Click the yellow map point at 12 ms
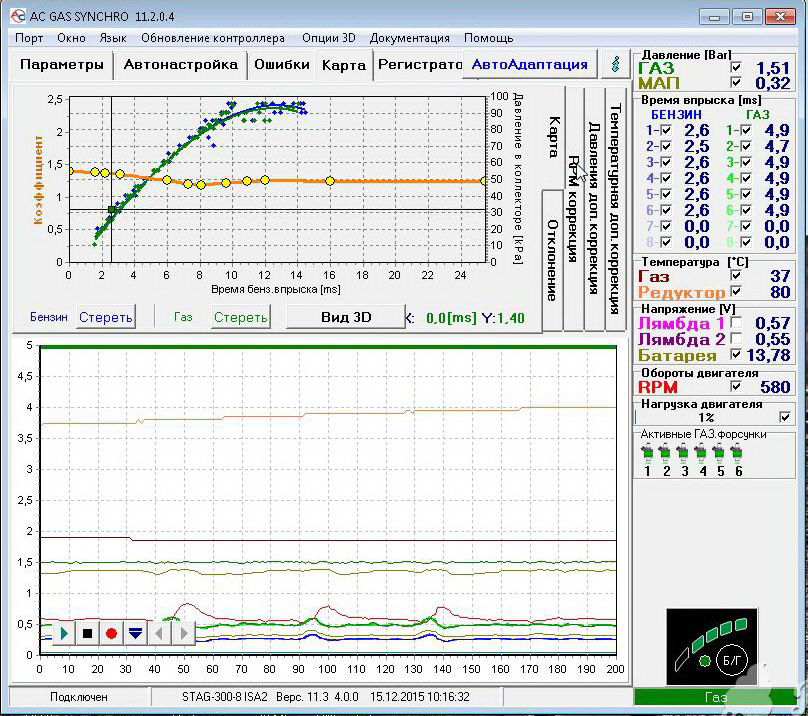 [x=265, y=180]
